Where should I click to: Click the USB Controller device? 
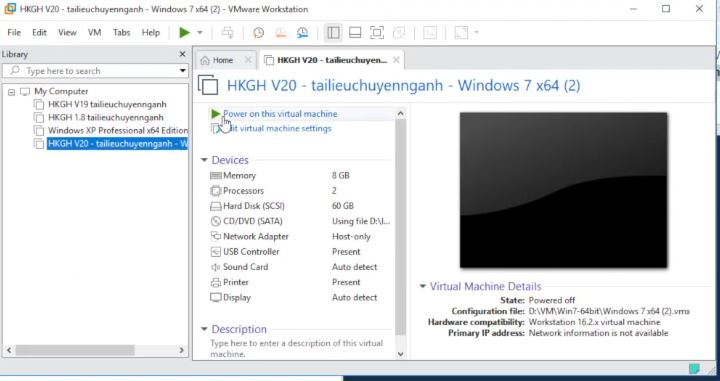pyautogui.click(x=300, y=252)
